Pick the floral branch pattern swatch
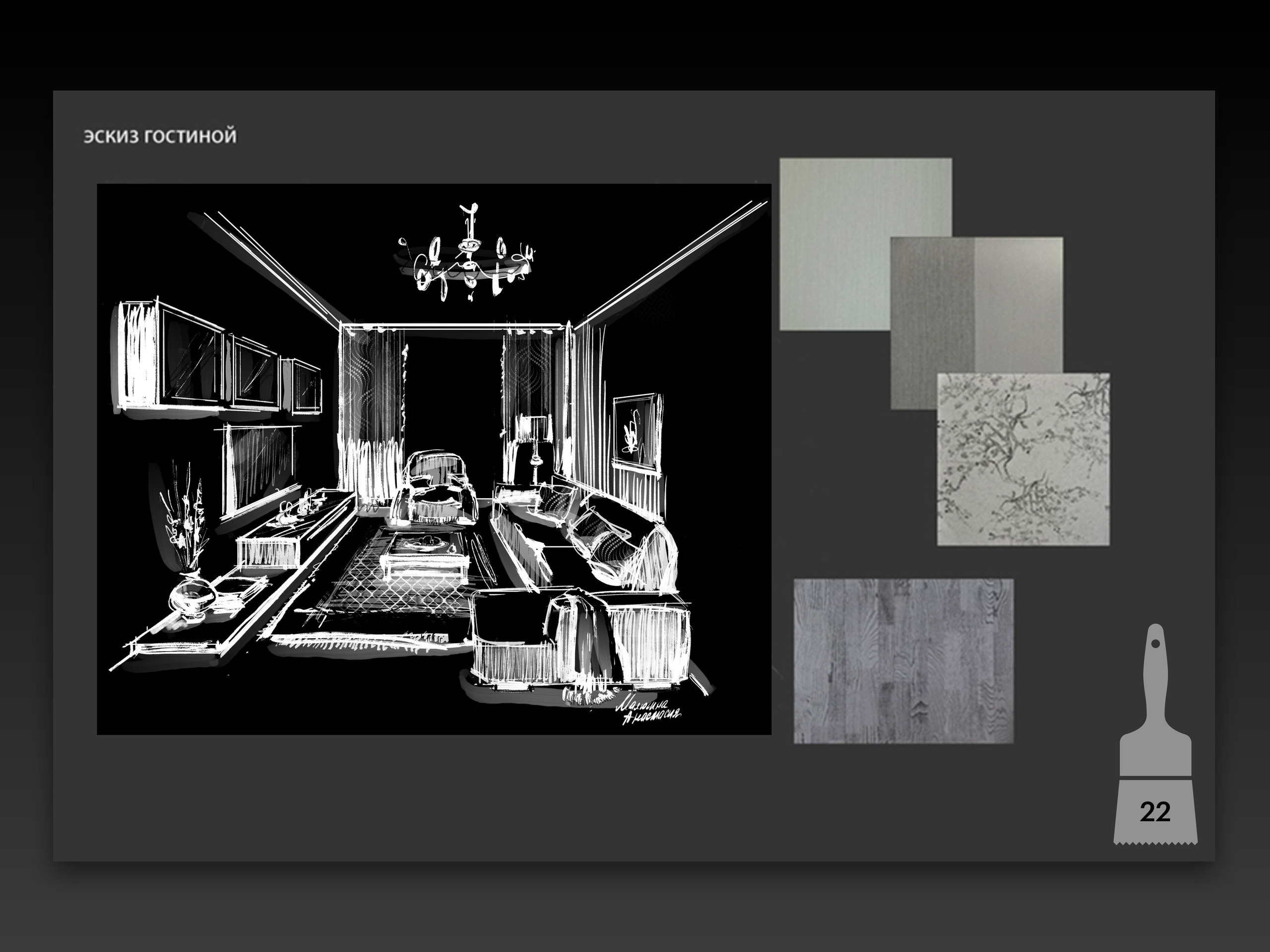The width and height of the screenshot is (1270, 952). [1023, 459]
